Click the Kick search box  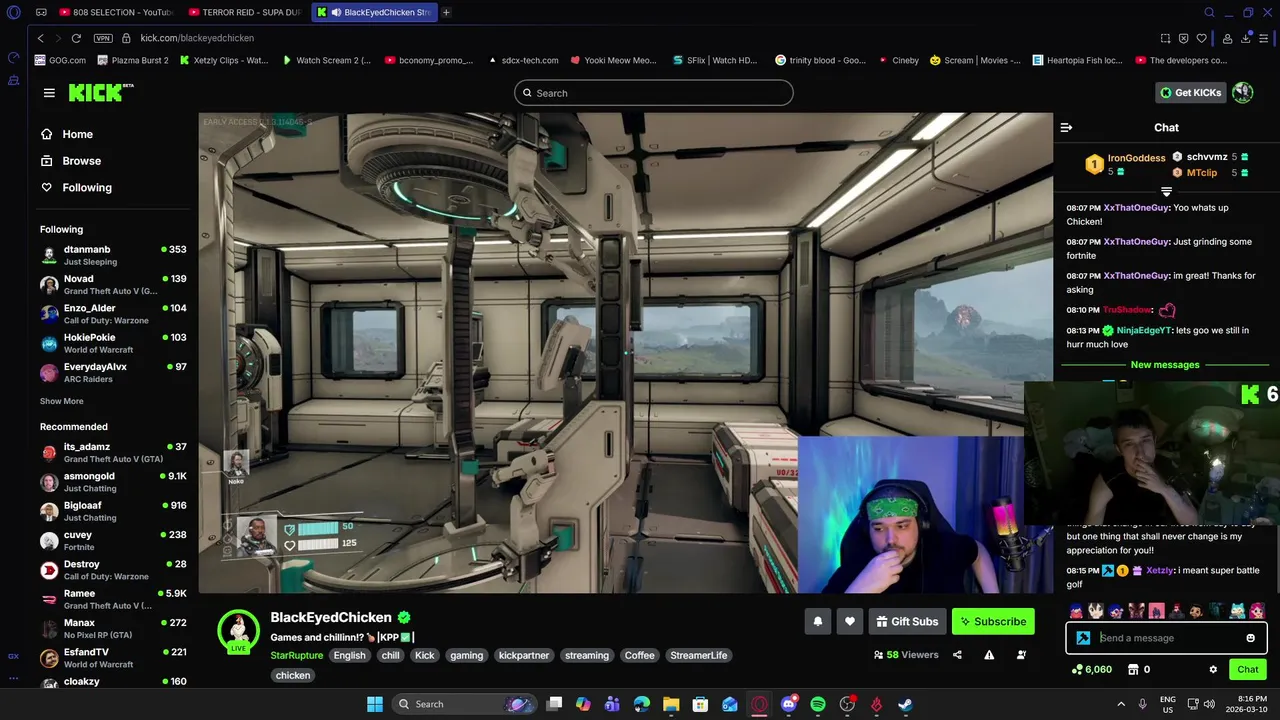[654, 93]
